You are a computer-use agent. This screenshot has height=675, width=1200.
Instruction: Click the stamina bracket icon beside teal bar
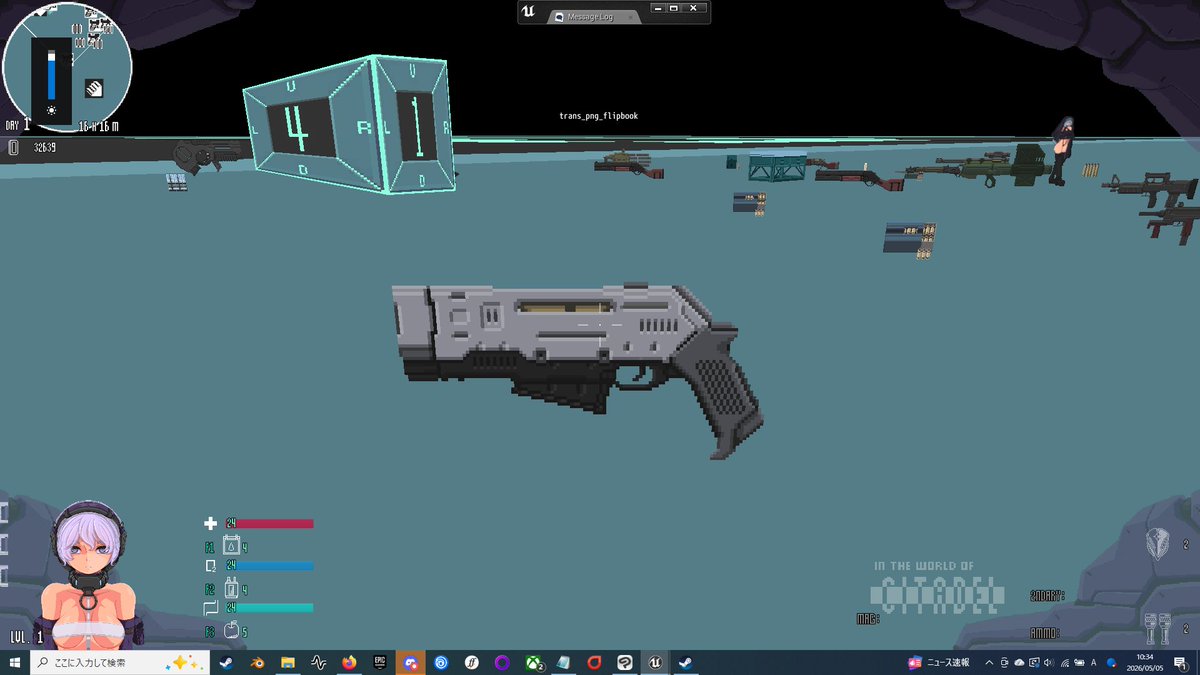tap(210, 608)
